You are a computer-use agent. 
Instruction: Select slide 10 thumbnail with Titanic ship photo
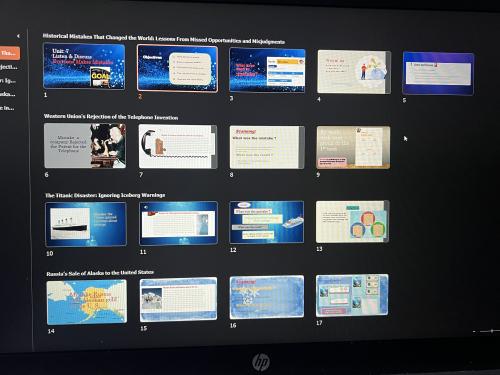pos(86,224)
